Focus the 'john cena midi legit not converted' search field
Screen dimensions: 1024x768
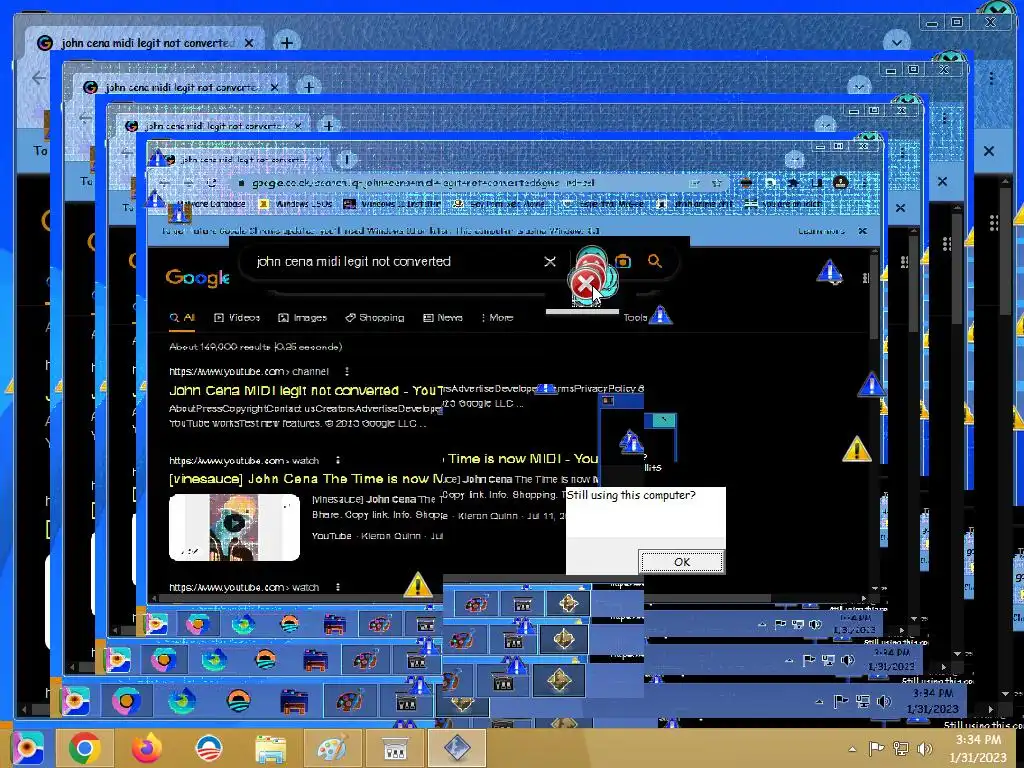(392, 261)
